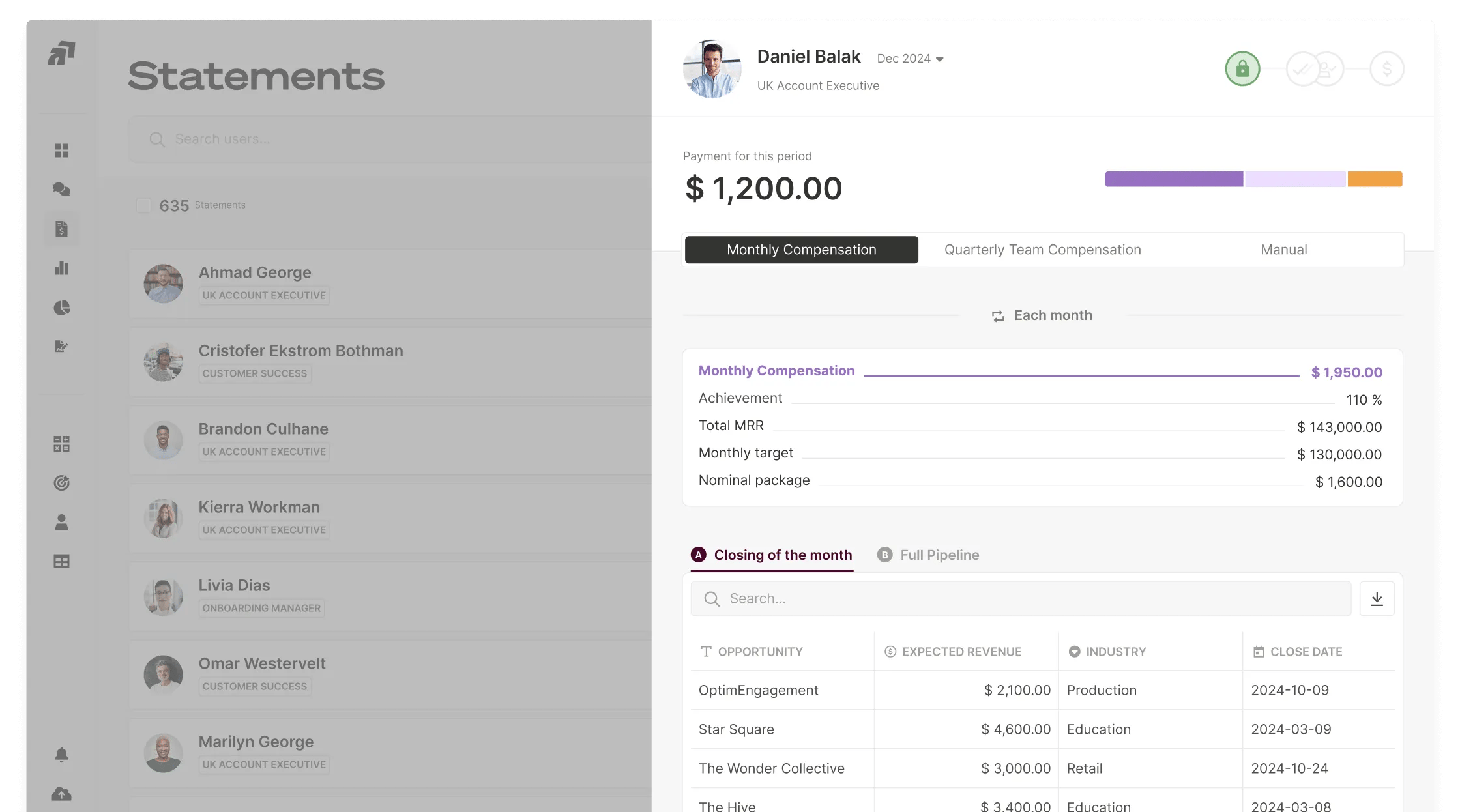Select Closing of the month tab

pos(772,555)
